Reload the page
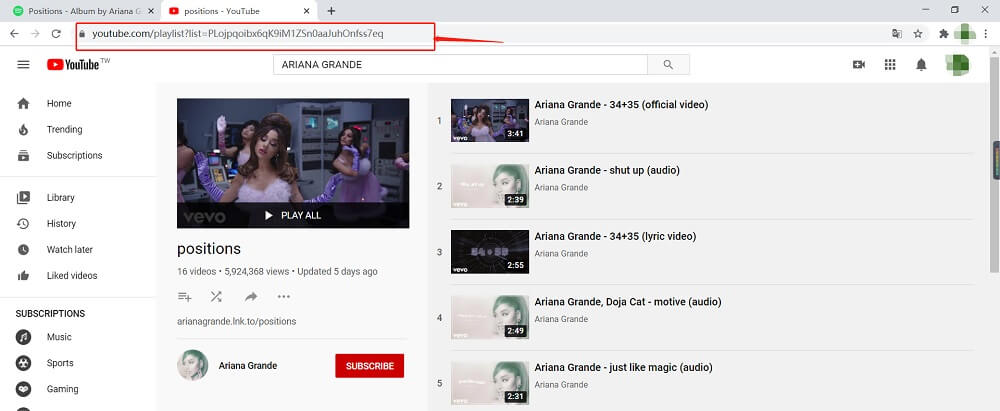 (x=56, y=34)
